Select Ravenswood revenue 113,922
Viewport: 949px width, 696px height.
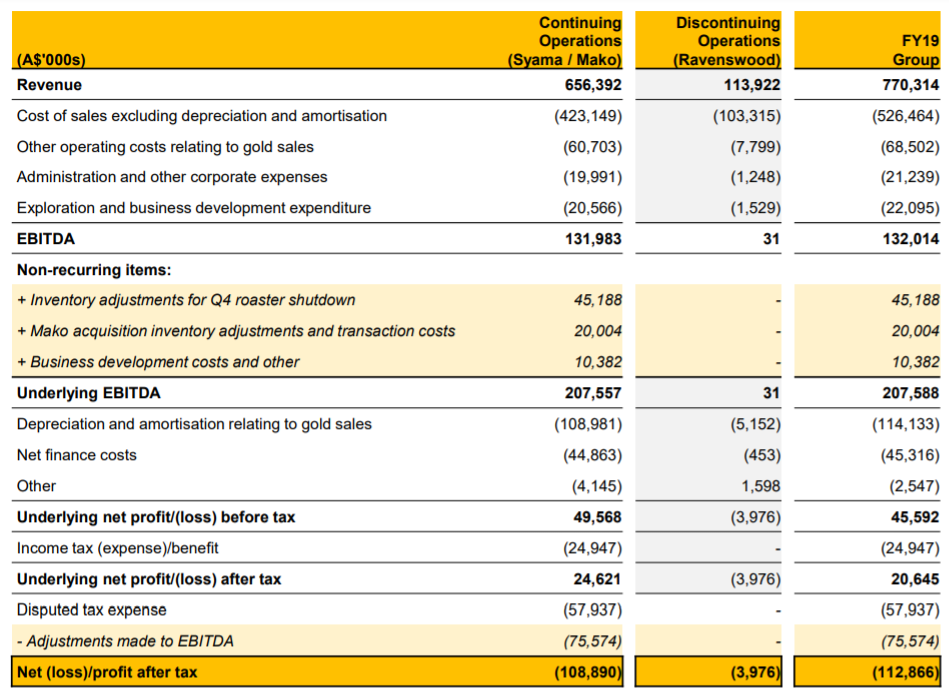point(752,85)
